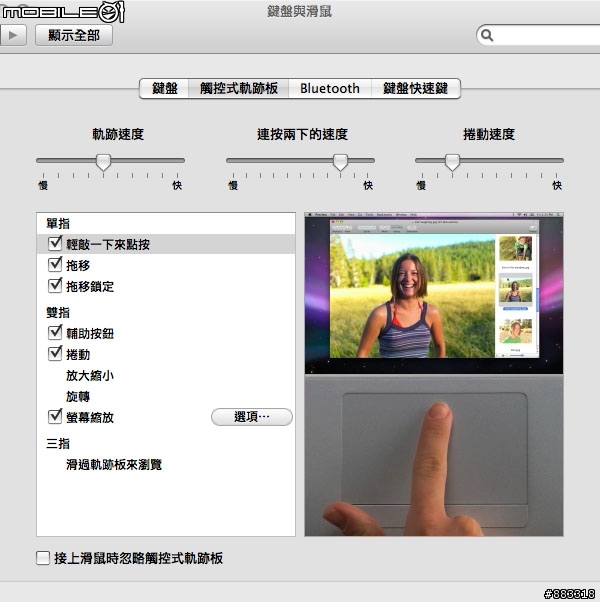Switch to the 觸控式軌跡板 tab
Screen dimensions: 600x602
tap(238, 88)
